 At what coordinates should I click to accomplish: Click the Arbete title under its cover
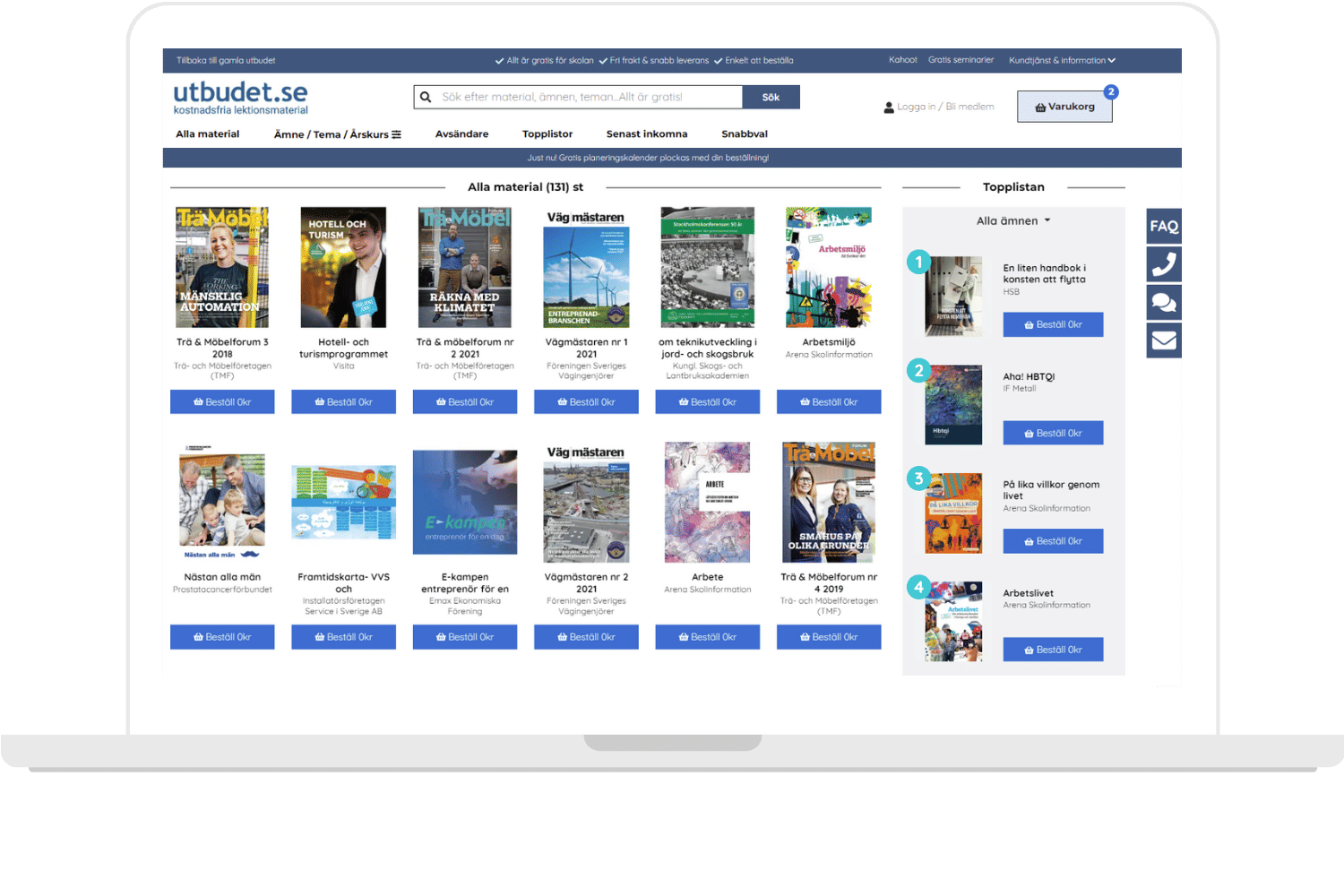point(707,577)
